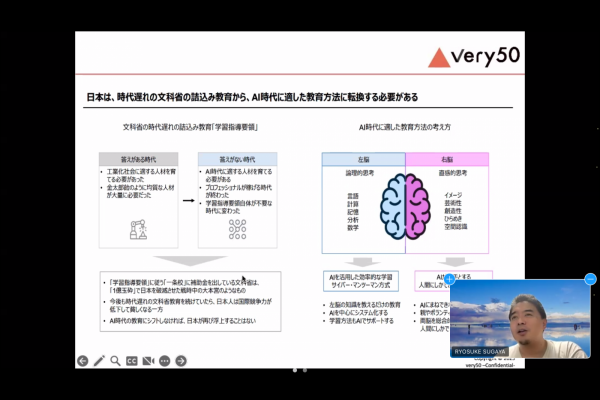Image resolution: width=600 pixels, height=400 pixels.
Task: Click the 答えがある時代 header box
Action: click(140, 159)
